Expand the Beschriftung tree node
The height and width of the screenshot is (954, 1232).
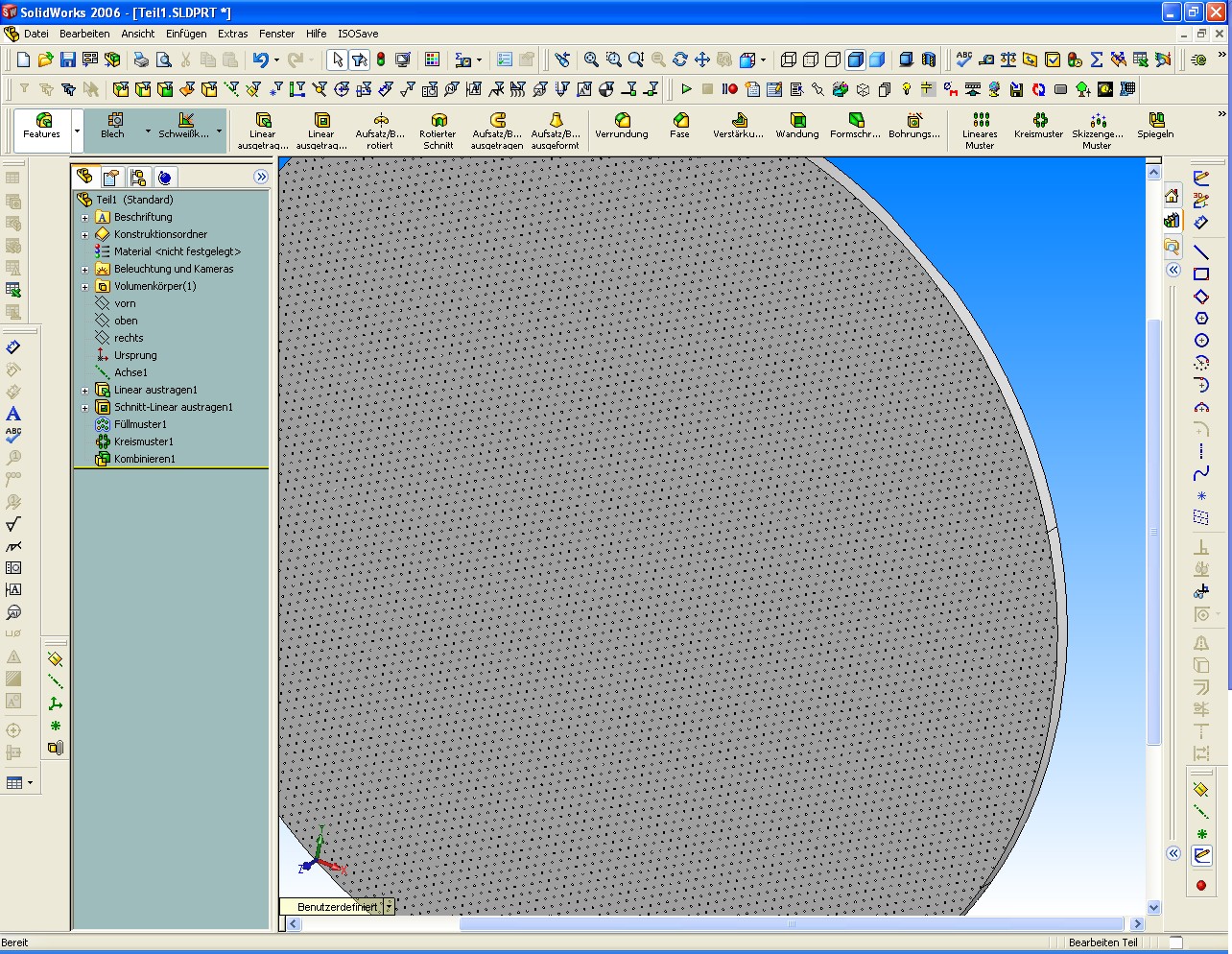click(84, 218)
